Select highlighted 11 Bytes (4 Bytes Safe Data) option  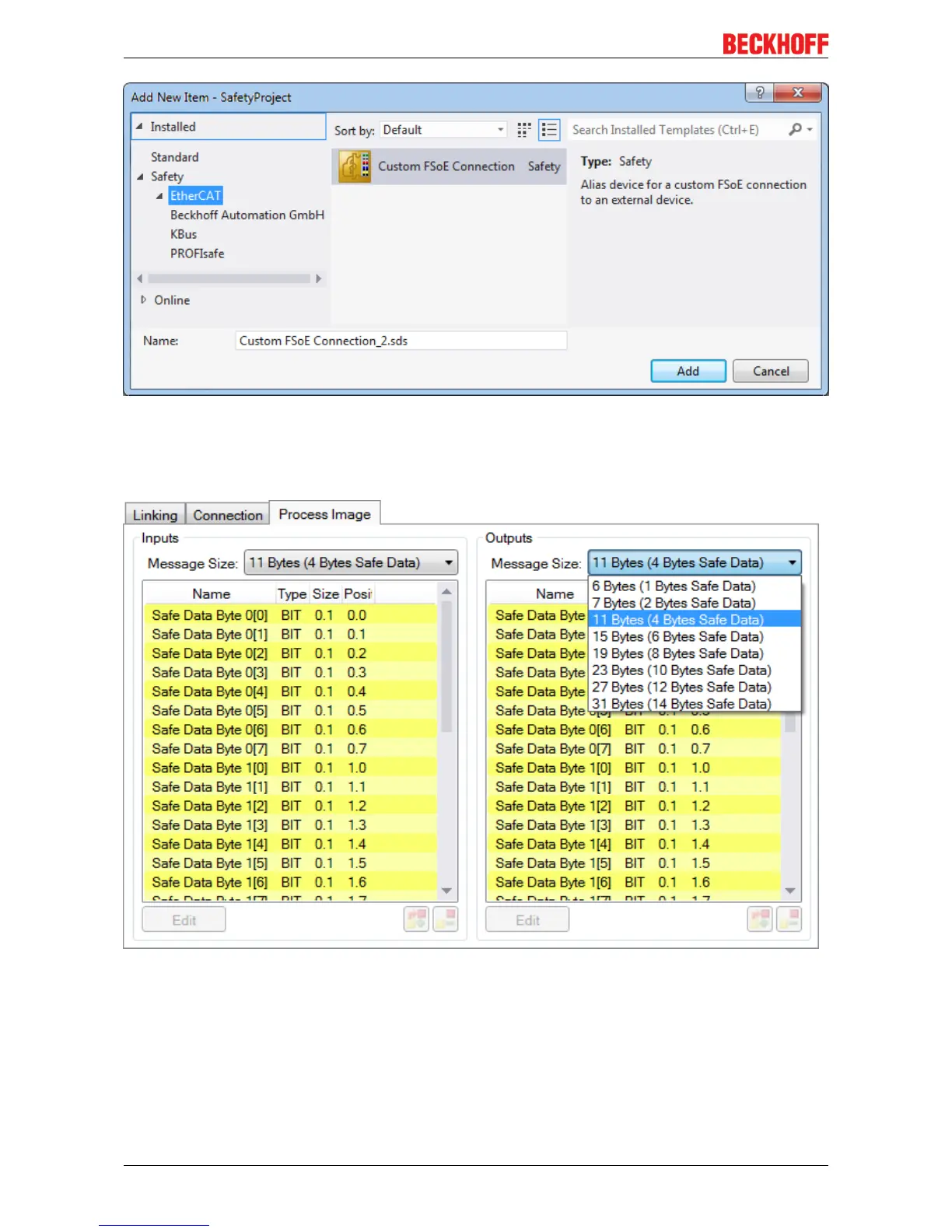pyautogui.click(x=695, y=619)
